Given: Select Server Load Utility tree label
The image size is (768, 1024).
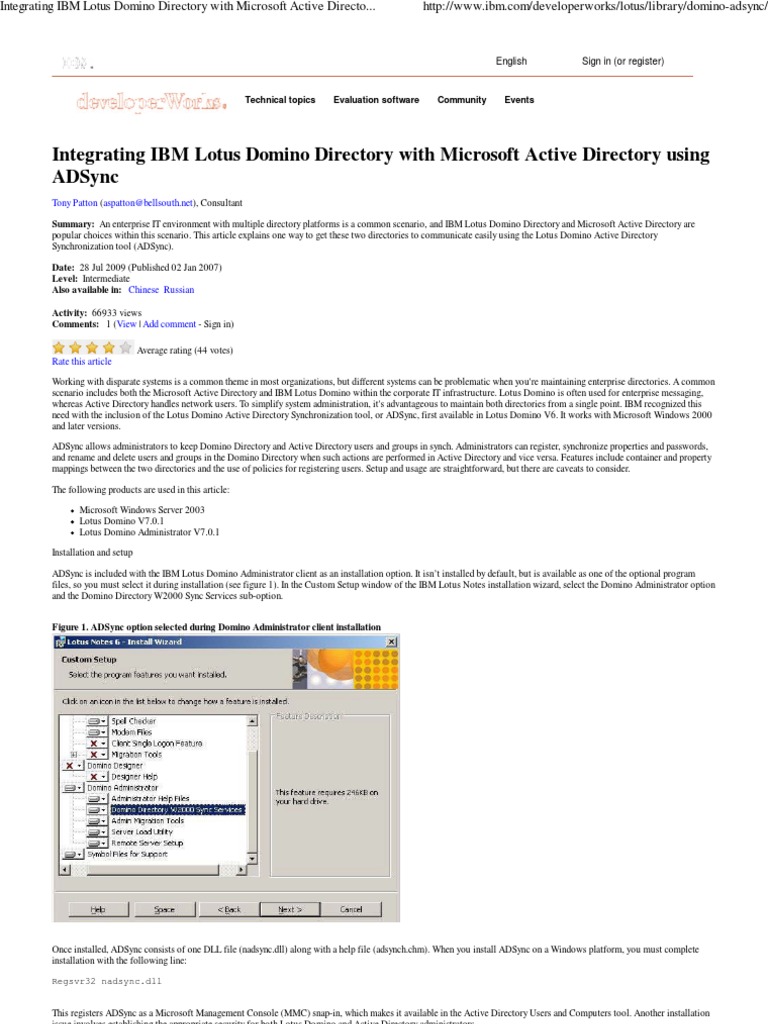Looking at the screenshot, I should point(142,832).
